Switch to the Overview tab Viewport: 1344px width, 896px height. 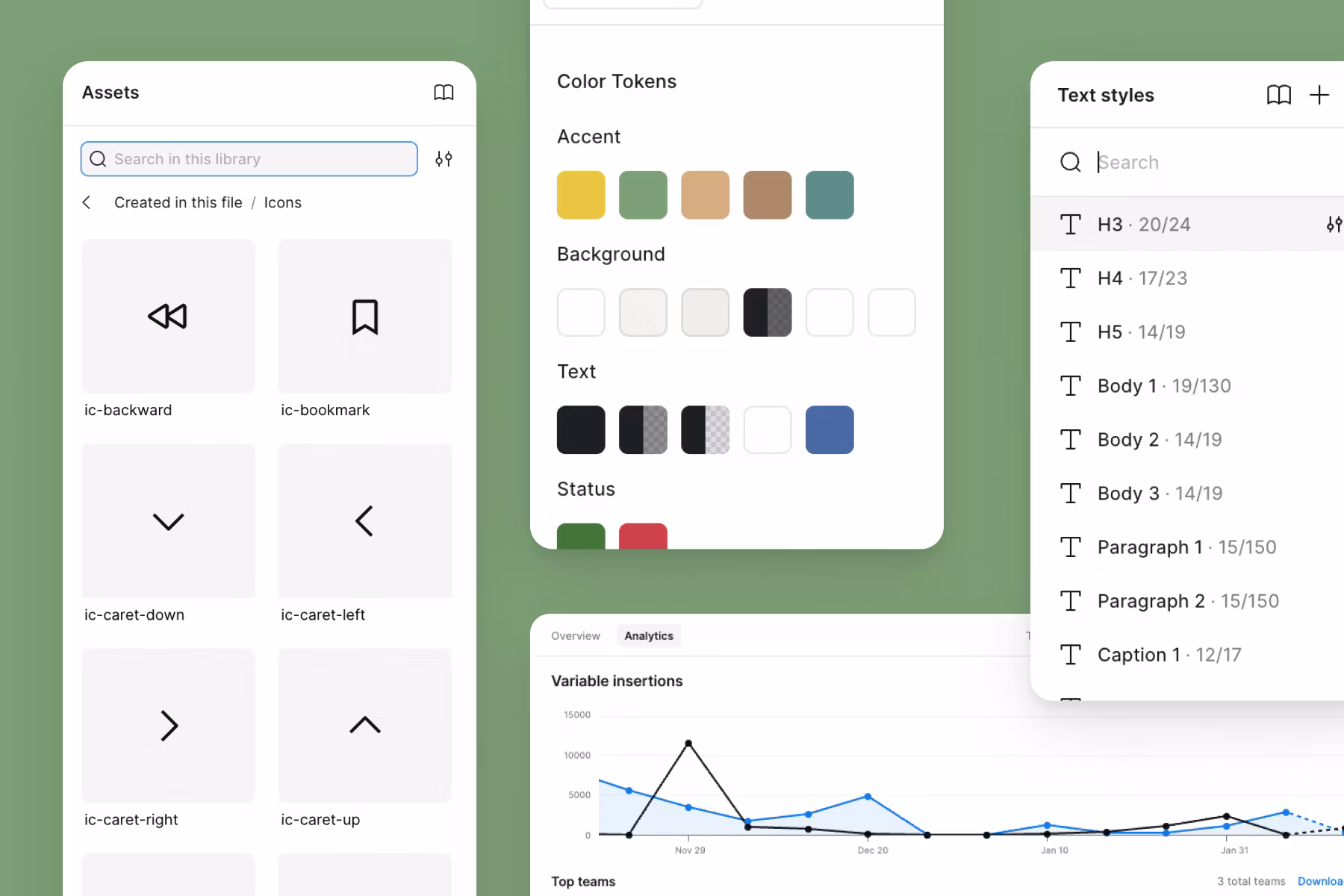pyautogui.click(x=575, y=636)
